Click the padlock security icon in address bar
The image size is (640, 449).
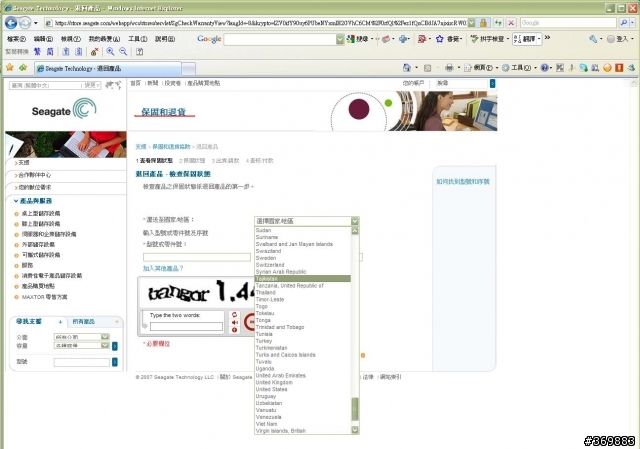483,23
